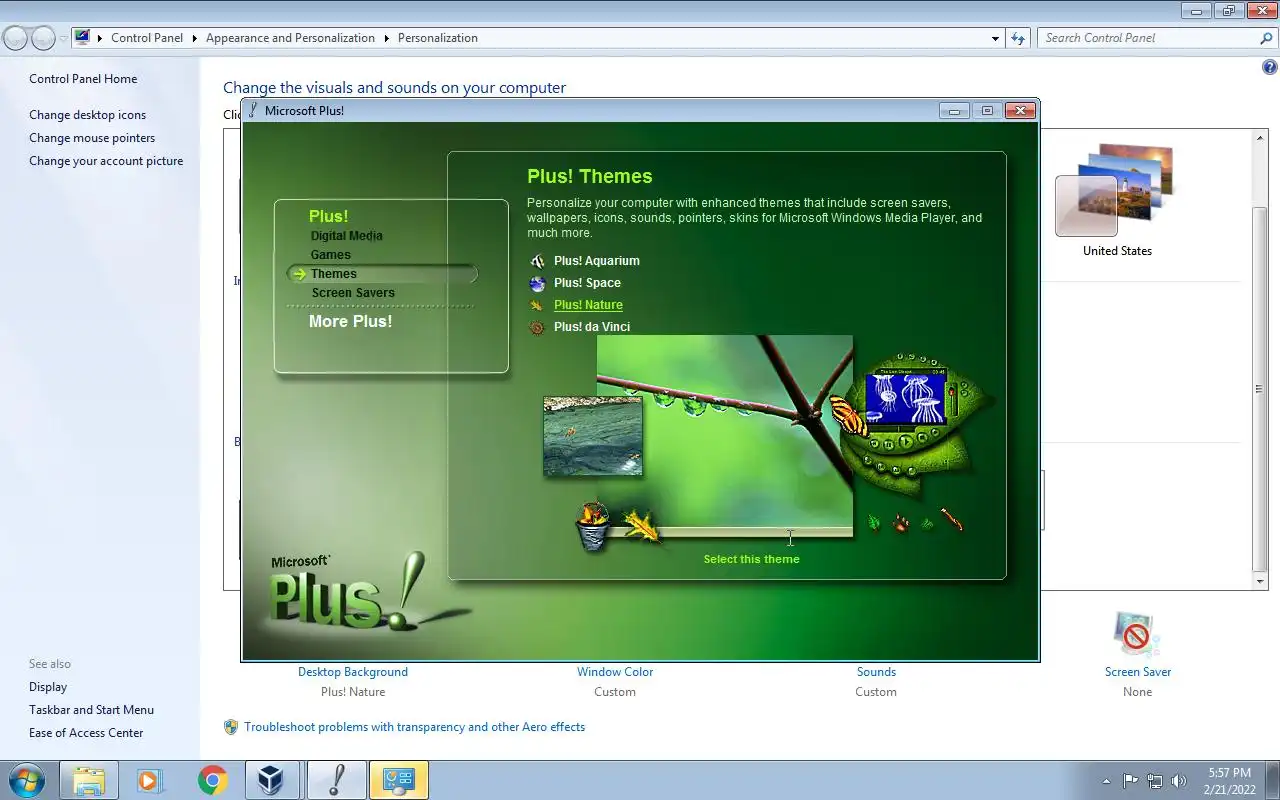Open Sounds settings
The width and height of the screenshot is (1280, 800).
click(876, 672)
